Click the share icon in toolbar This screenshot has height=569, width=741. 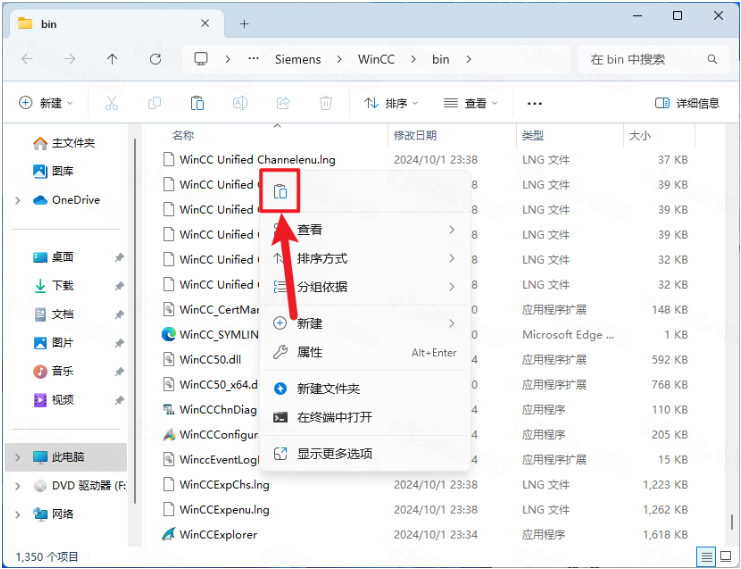(283, 103)
